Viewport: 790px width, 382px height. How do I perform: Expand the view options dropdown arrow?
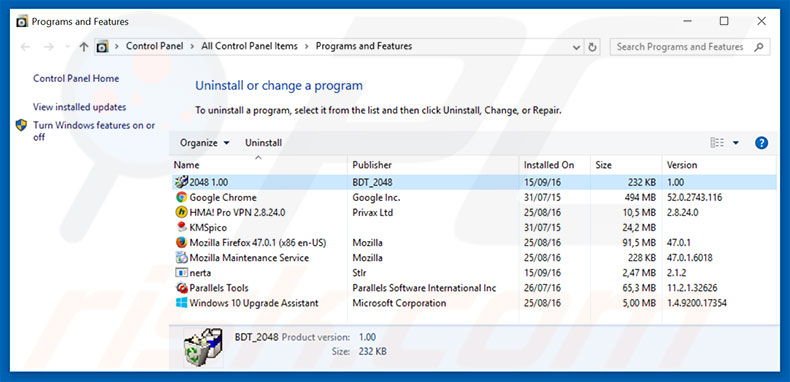pos(736,143)
